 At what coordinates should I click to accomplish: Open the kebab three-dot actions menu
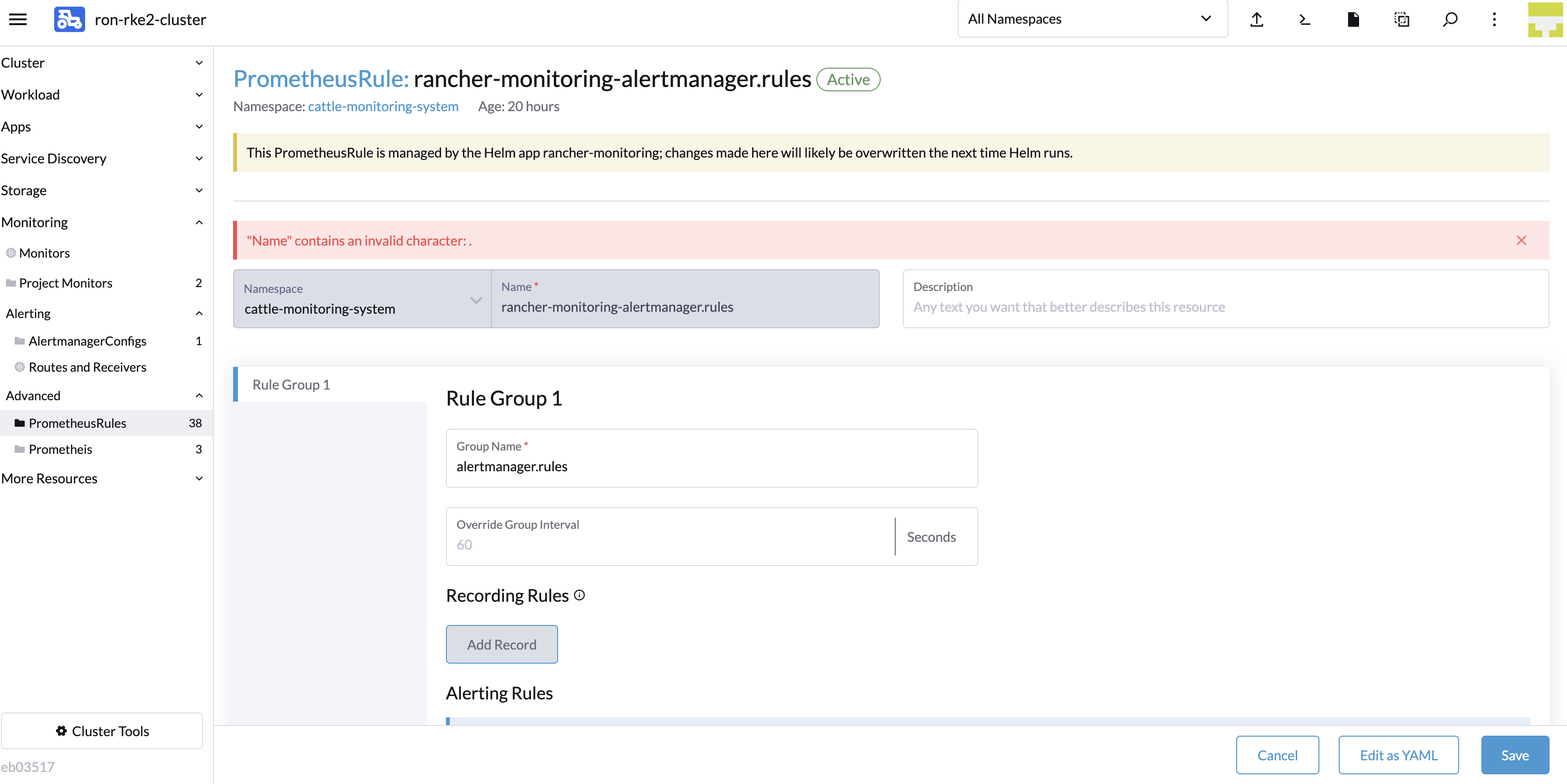coord(1495,19)
